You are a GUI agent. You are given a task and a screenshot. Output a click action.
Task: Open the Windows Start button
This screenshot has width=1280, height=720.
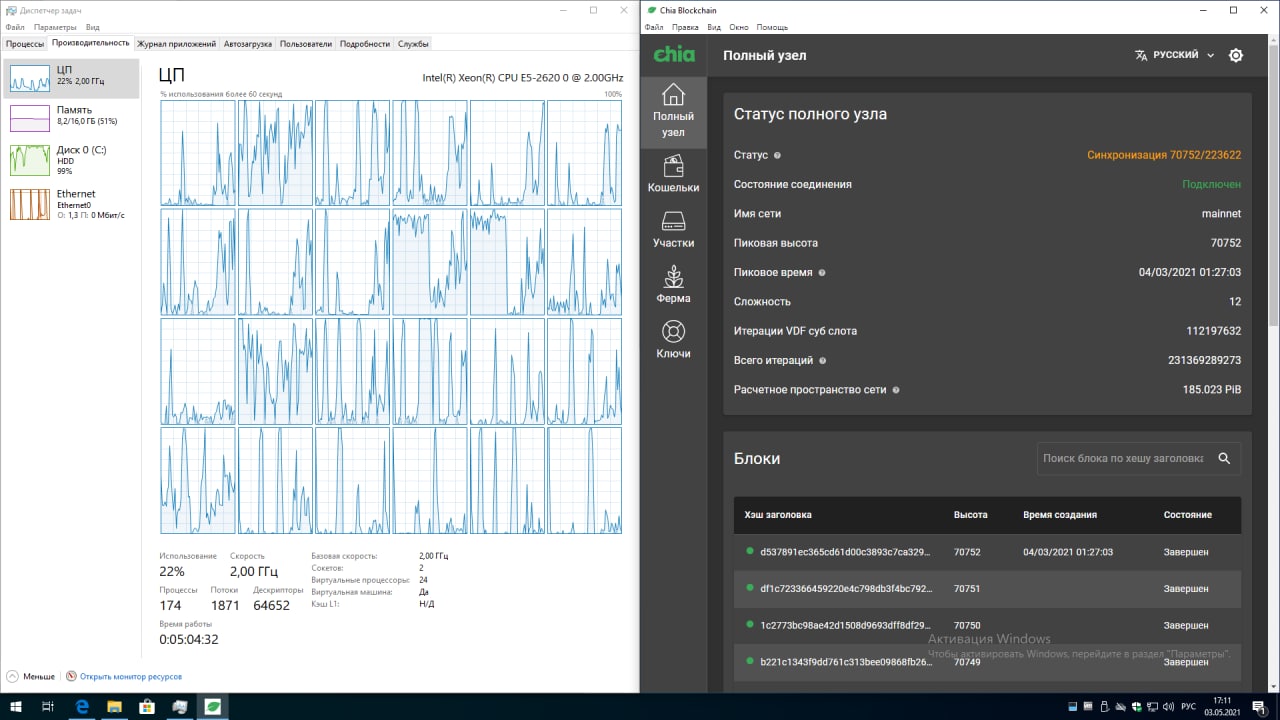(x=17, y=706)
